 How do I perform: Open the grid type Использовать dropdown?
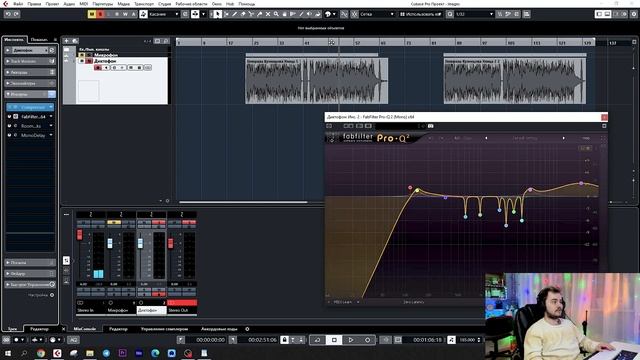[x=420, y=14]
